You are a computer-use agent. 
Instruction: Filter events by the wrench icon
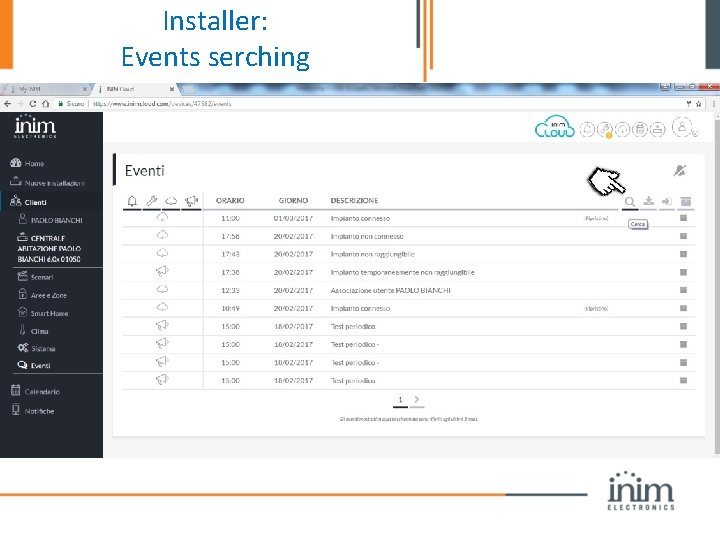pos(152,201)
